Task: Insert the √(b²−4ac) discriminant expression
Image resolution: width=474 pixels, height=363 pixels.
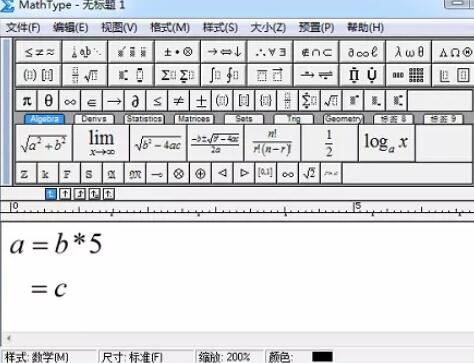Action: click(x=158, y=143)
